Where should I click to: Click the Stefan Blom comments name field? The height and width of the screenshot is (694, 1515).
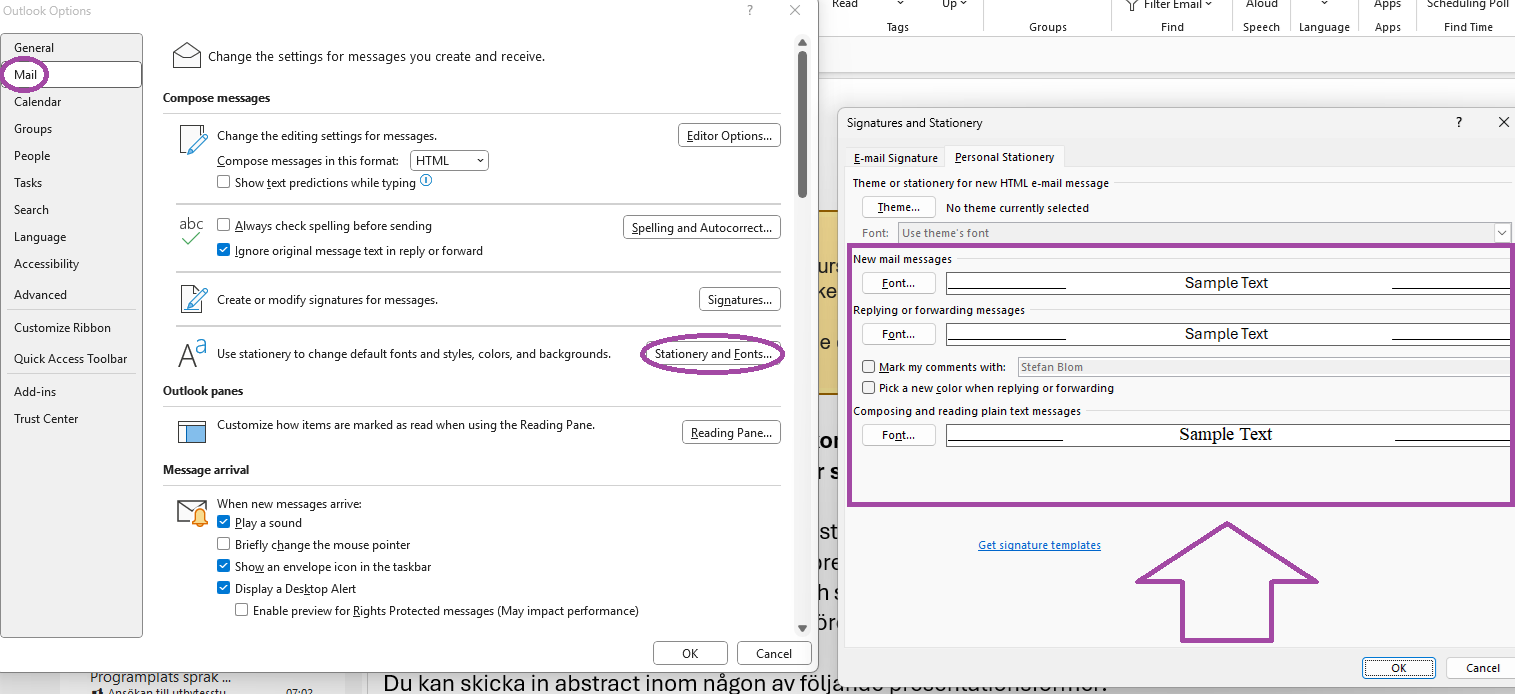click(x=1264, y=367)
